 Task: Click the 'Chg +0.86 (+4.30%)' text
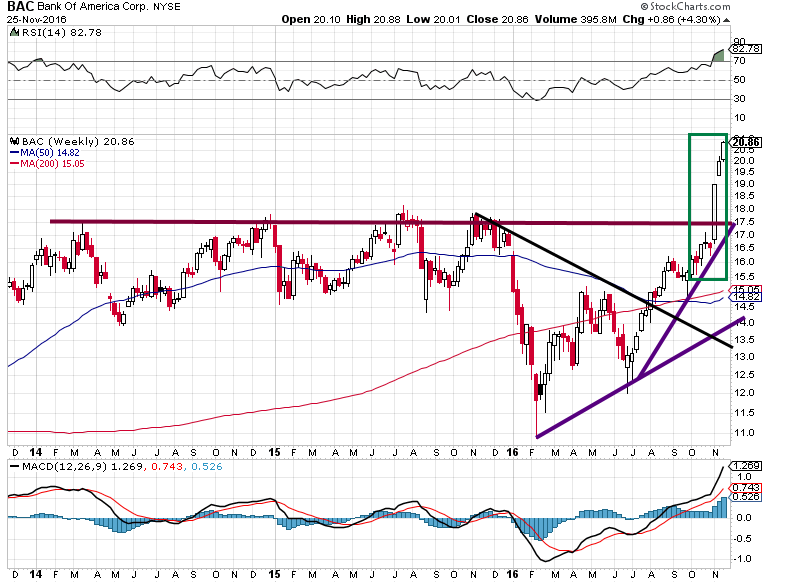click(671, 20)
